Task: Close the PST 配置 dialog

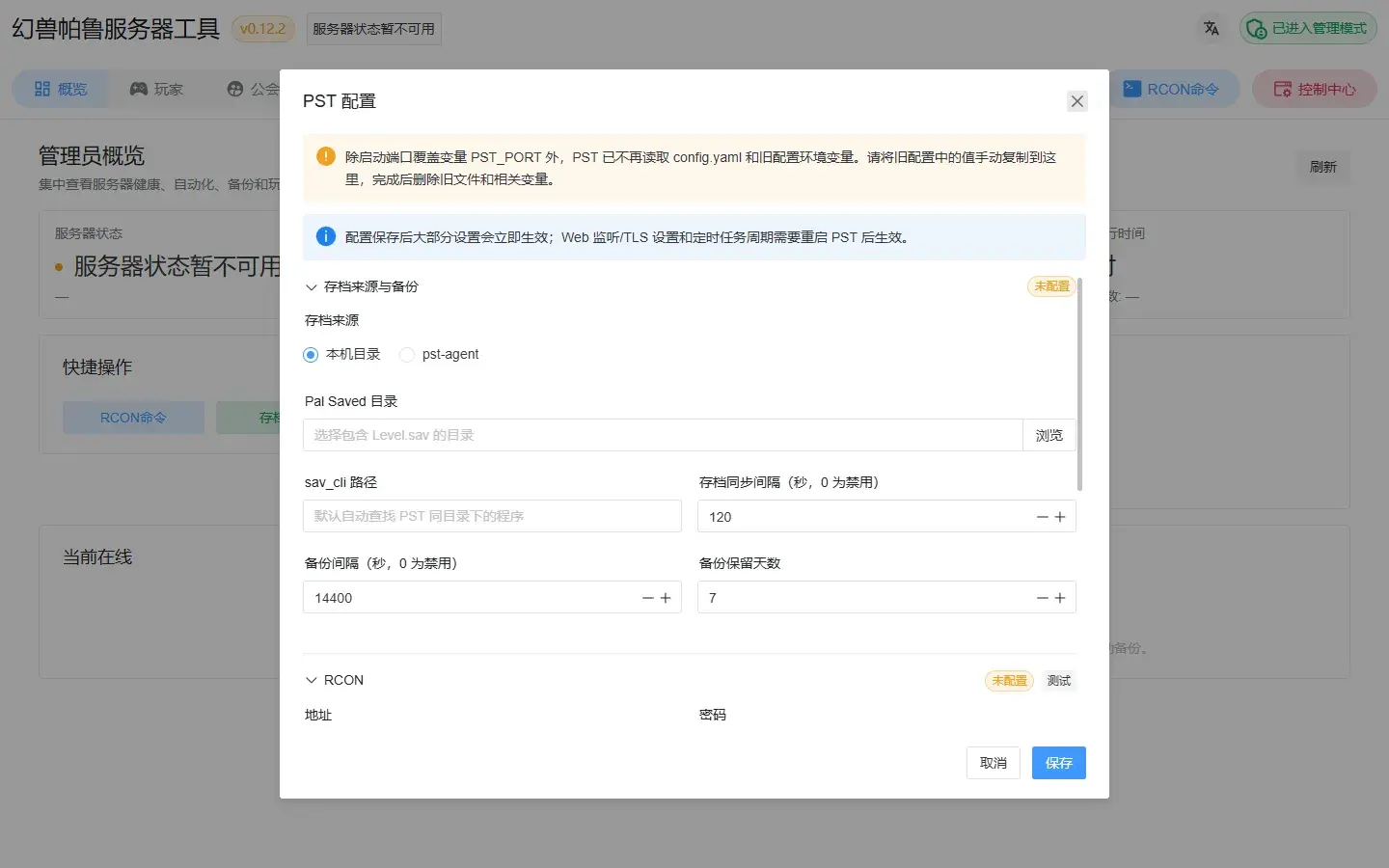Action: tap(1077, 101)
